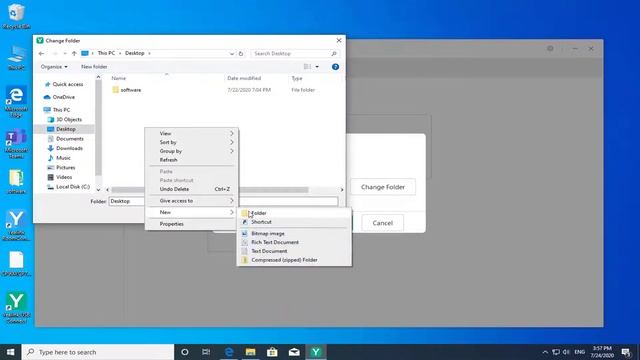Choose Refresh from the context menu

191,160
